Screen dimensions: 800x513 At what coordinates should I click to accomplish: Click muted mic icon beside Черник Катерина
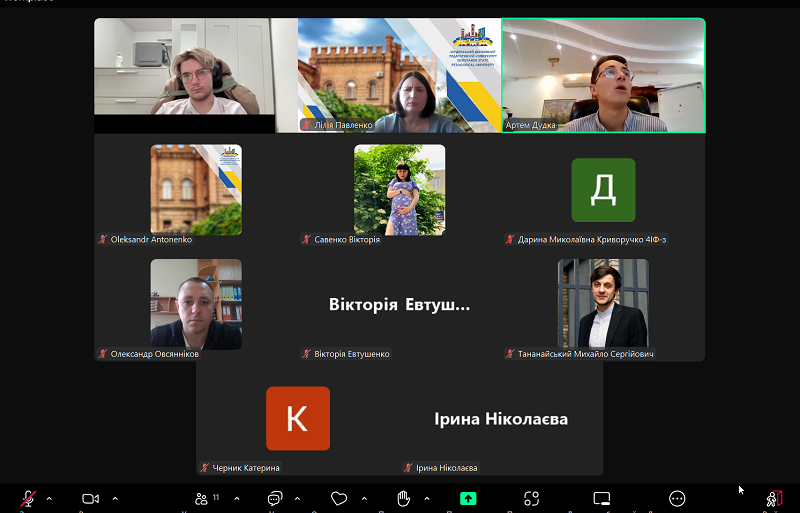205,468
